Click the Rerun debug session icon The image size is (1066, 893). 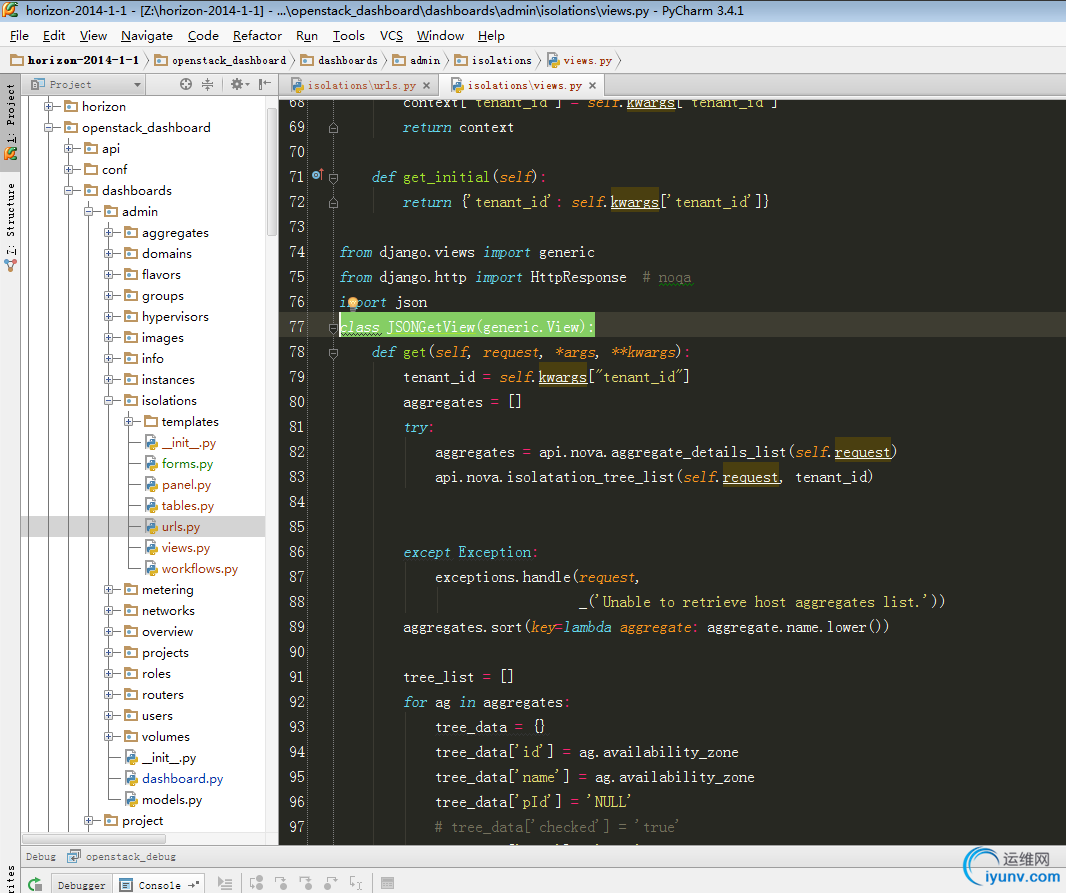[x=35, y=884]
